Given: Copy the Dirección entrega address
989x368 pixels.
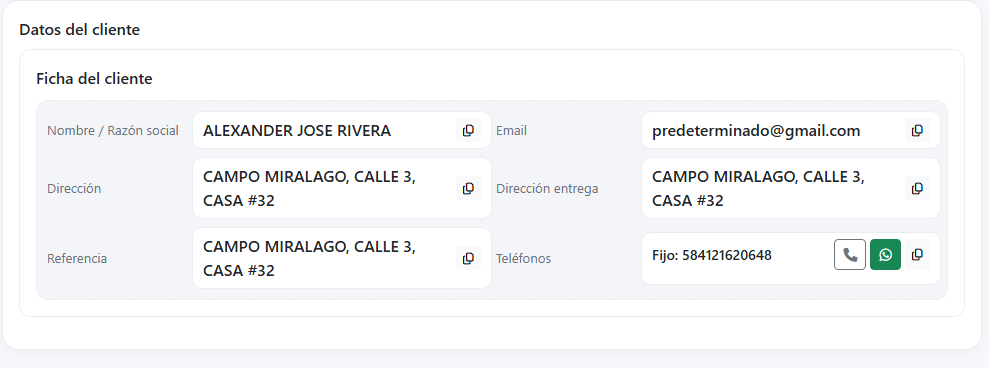Looking at the screenshot, I should click(x=917, y=189).
